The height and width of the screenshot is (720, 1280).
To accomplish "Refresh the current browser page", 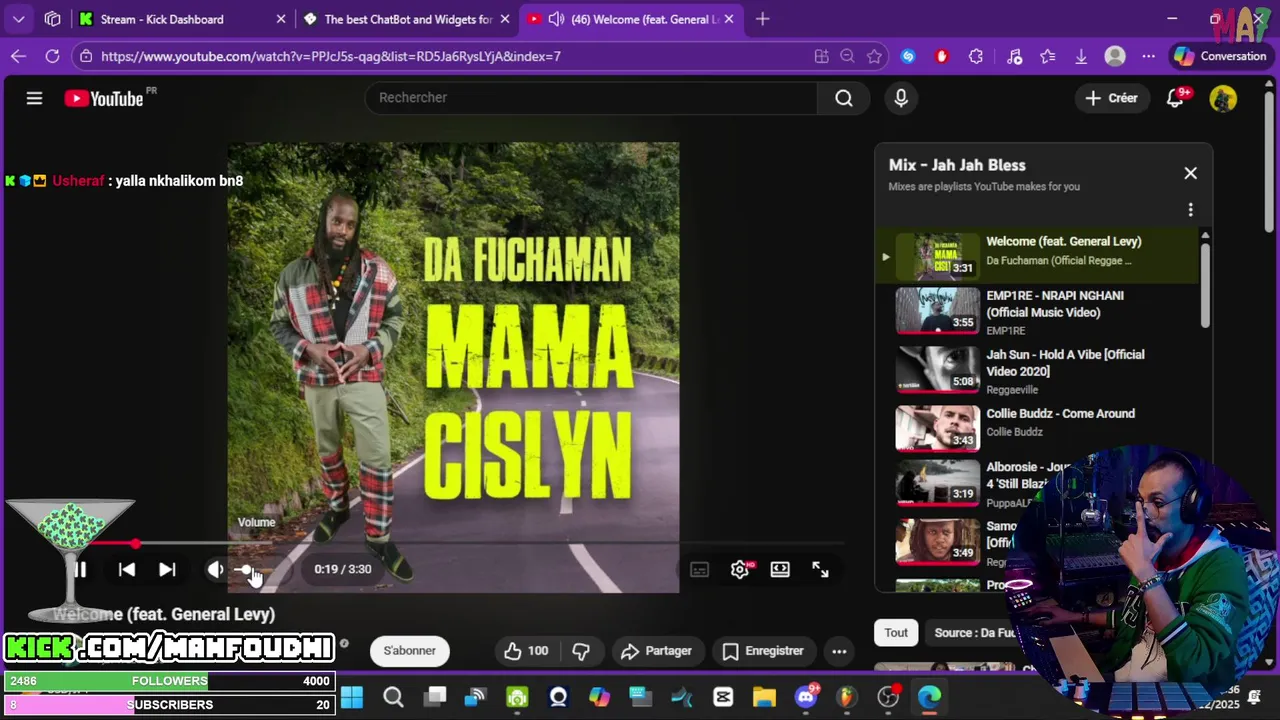I will pyautogui.click(x=52, y=56).
